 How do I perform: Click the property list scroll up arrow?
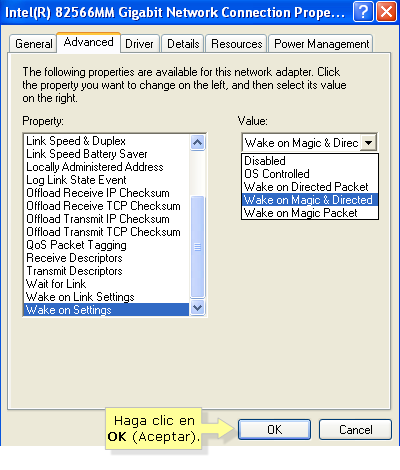pos(197,143)
